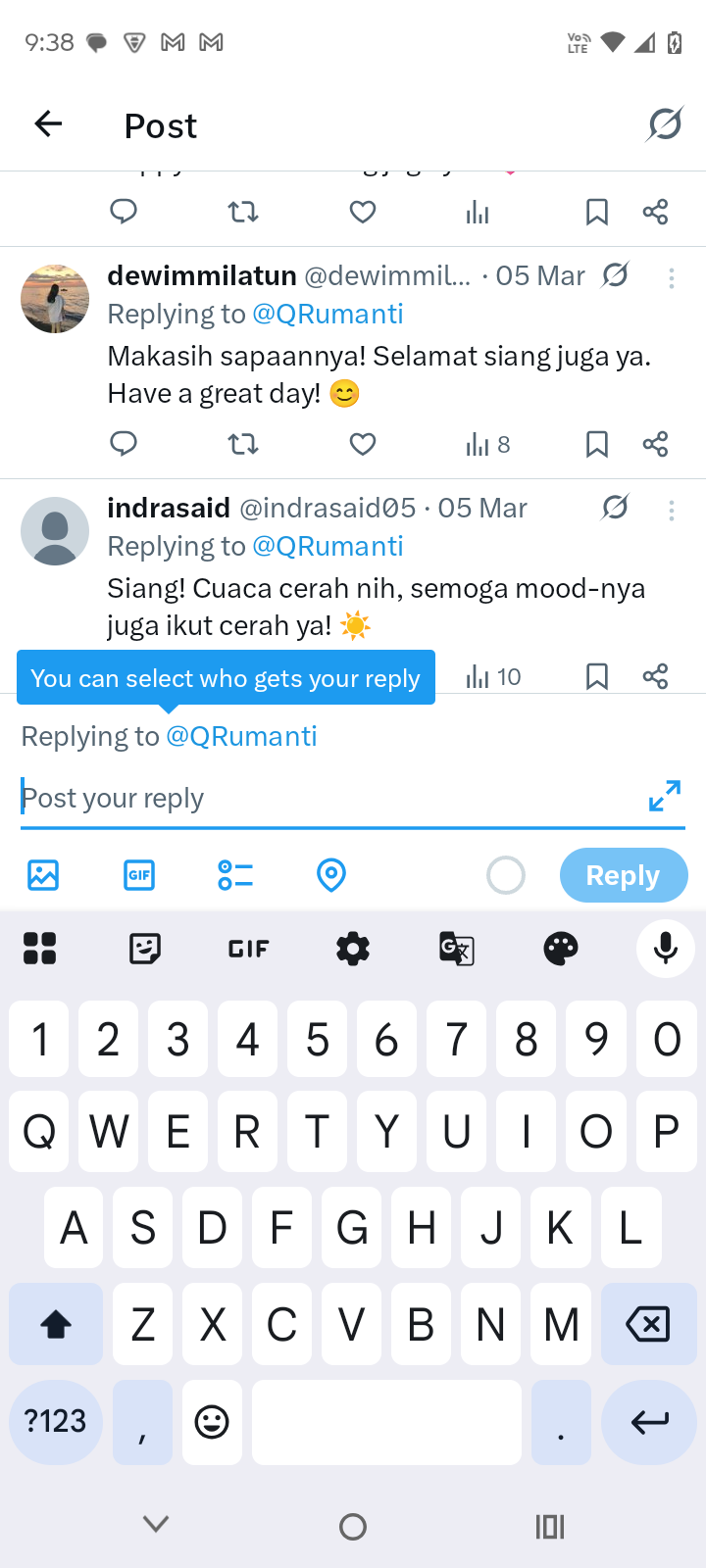The height and width of the screenshot is (1568, 706).
Task: Tag a location with the pin icon
Action: (331, 875)
